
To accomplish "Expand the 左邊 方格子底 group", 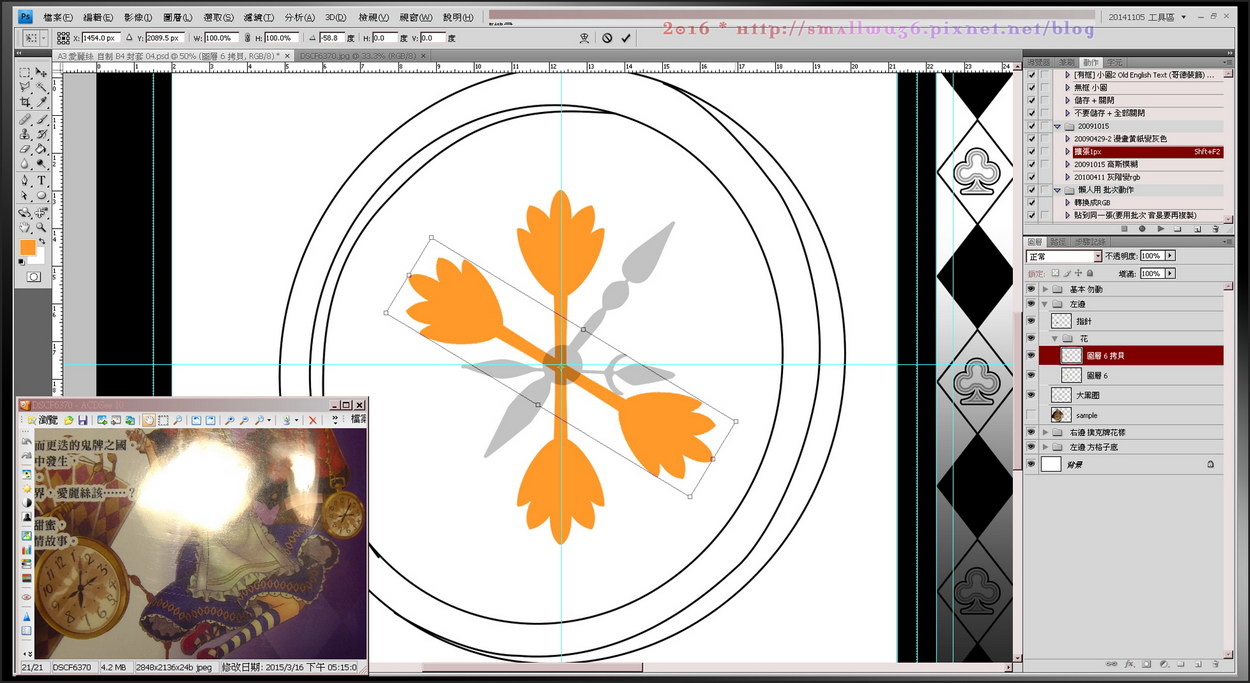I will click(x=1046, y=446).
